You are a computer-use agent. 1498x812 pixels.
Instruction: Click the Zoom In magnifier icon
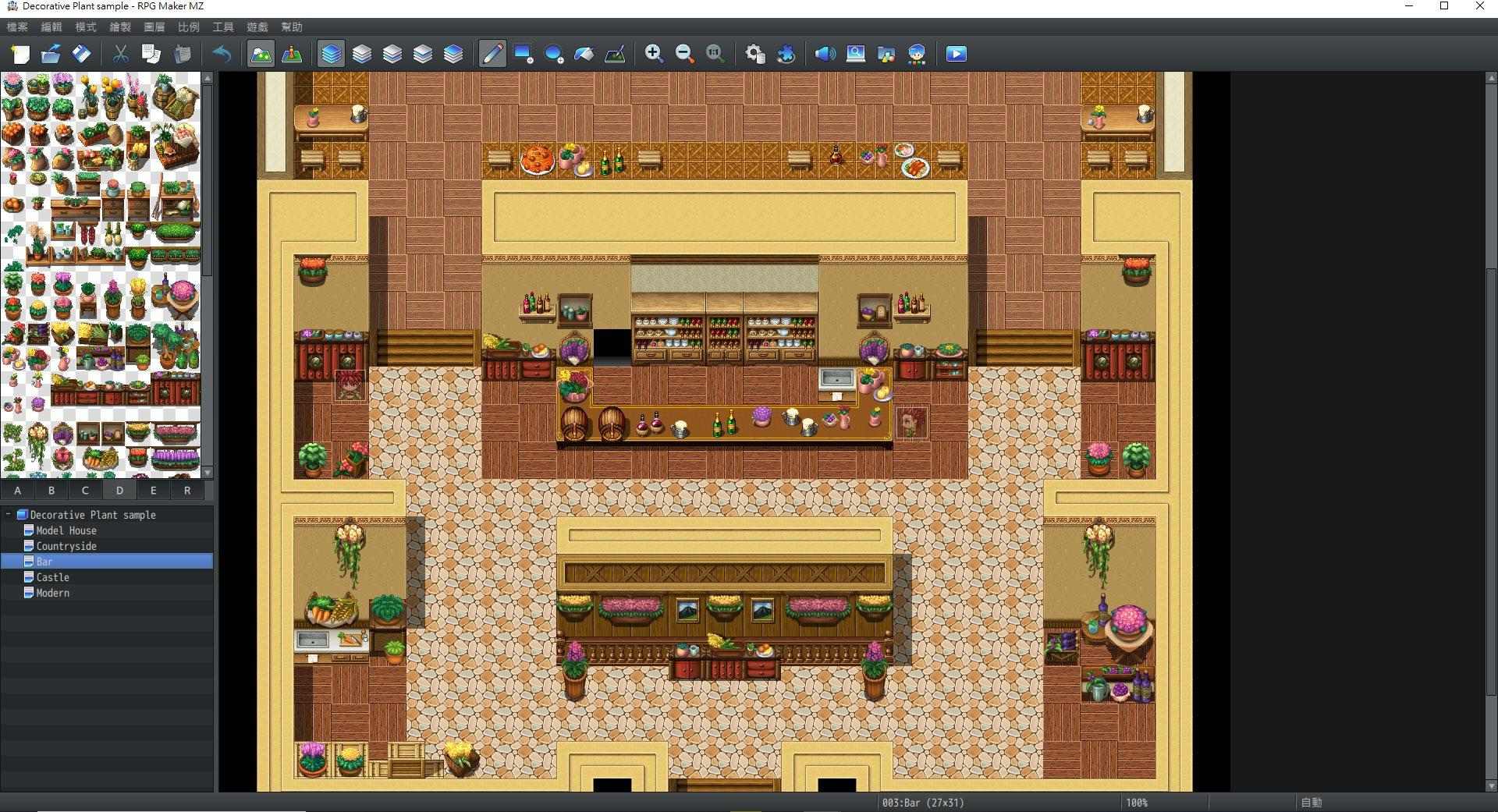(x=654, y=54)
